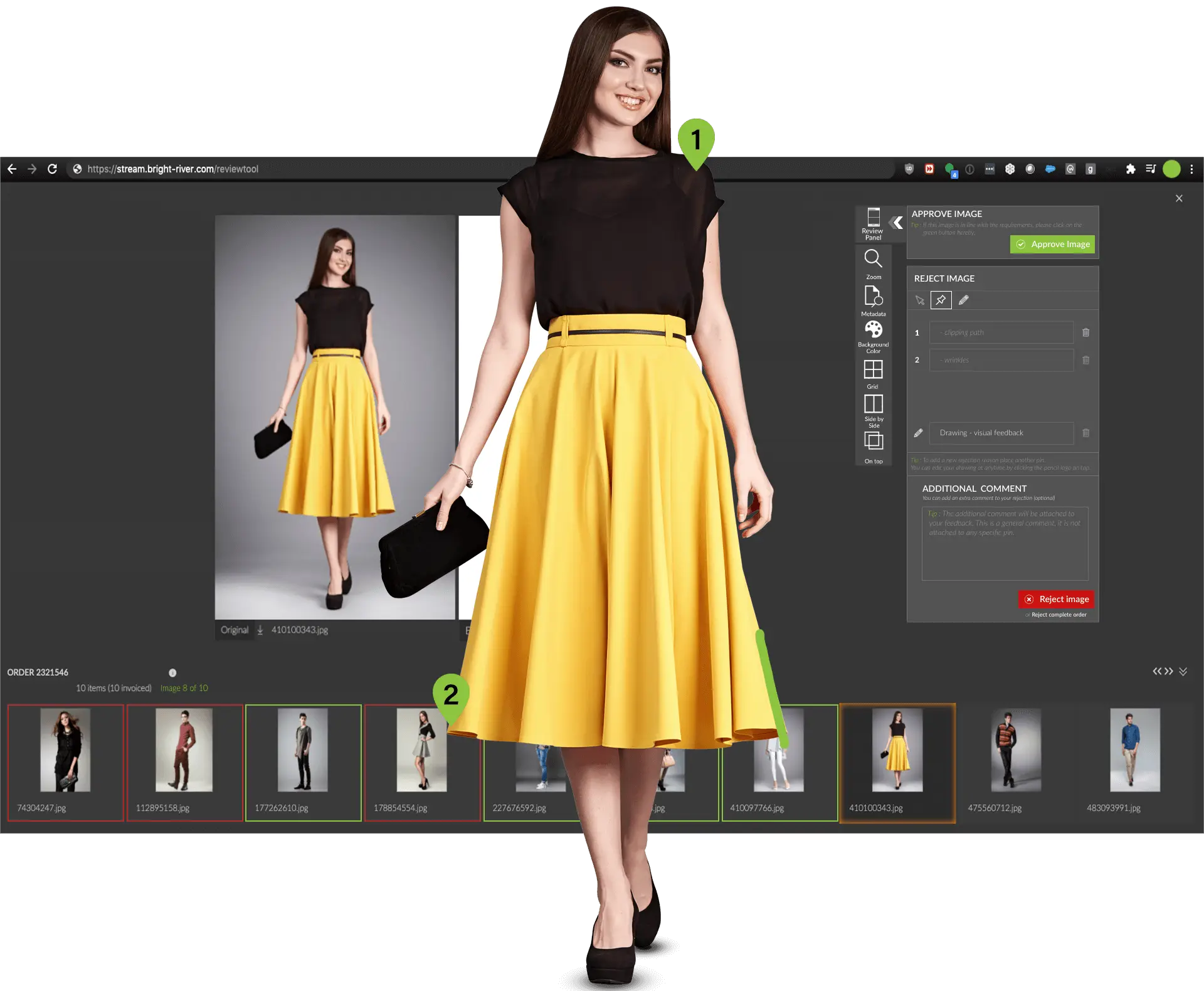Delete rejection reason 2 wrinkles

[x=1086, y=360]
